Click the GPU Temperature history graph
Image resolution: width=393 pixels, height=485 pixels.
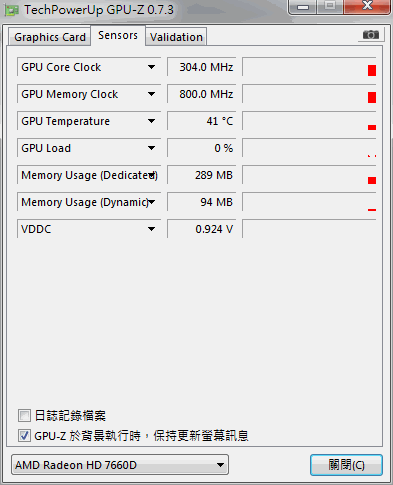coord(309,121)
